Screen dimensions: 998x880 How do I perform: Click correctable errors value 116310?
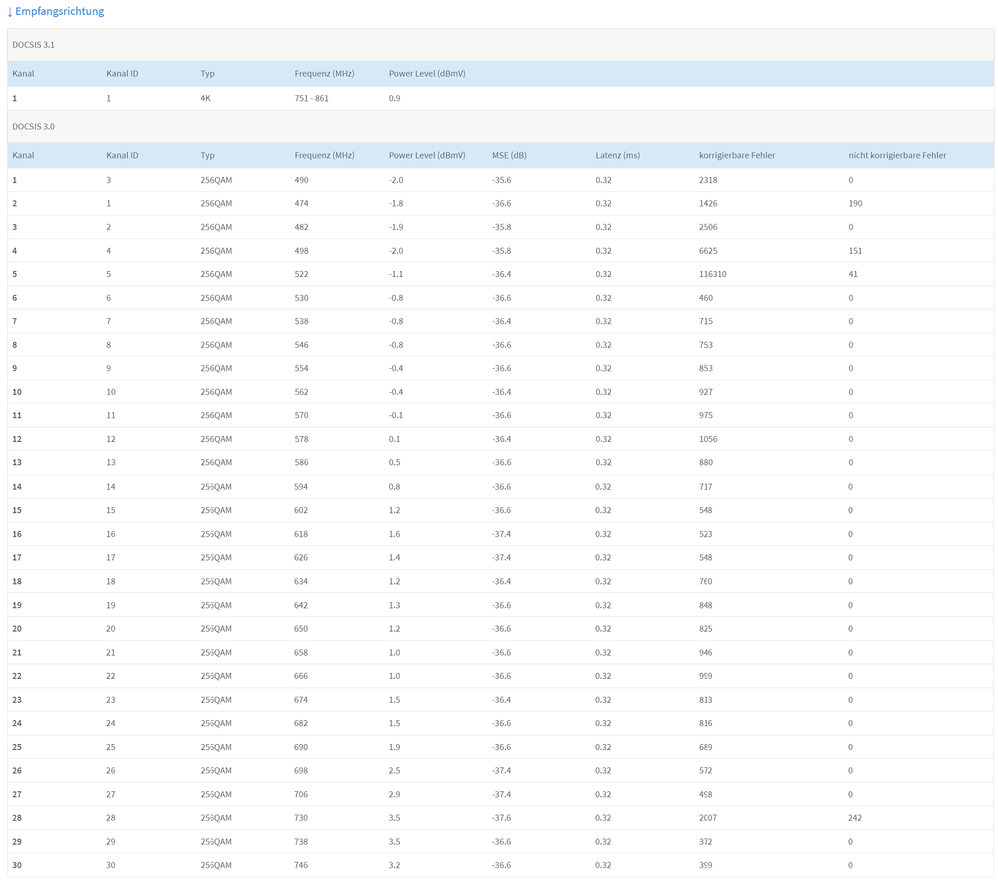[712, 274]
